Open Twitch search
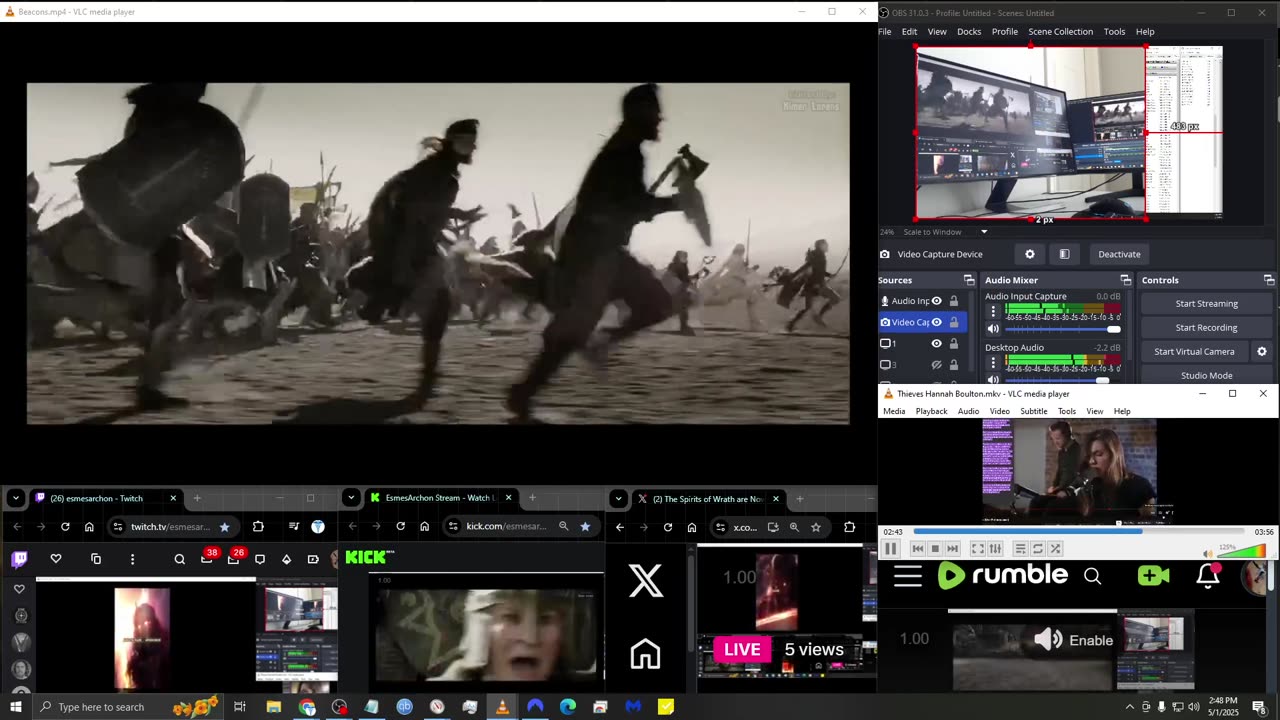This screenshot has width=1280, height=720. pos(180,559)
